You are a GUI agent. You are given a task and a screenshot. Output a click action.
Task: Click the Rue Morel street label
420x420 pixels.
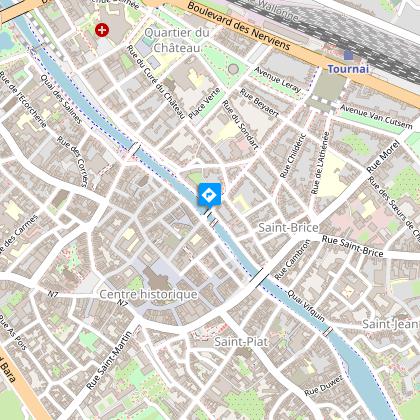(383, 157)
